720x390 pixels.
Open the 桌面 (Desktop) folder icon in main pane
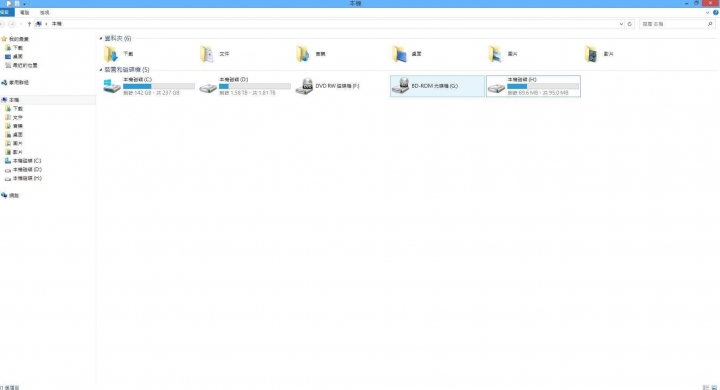click(399, 54)
